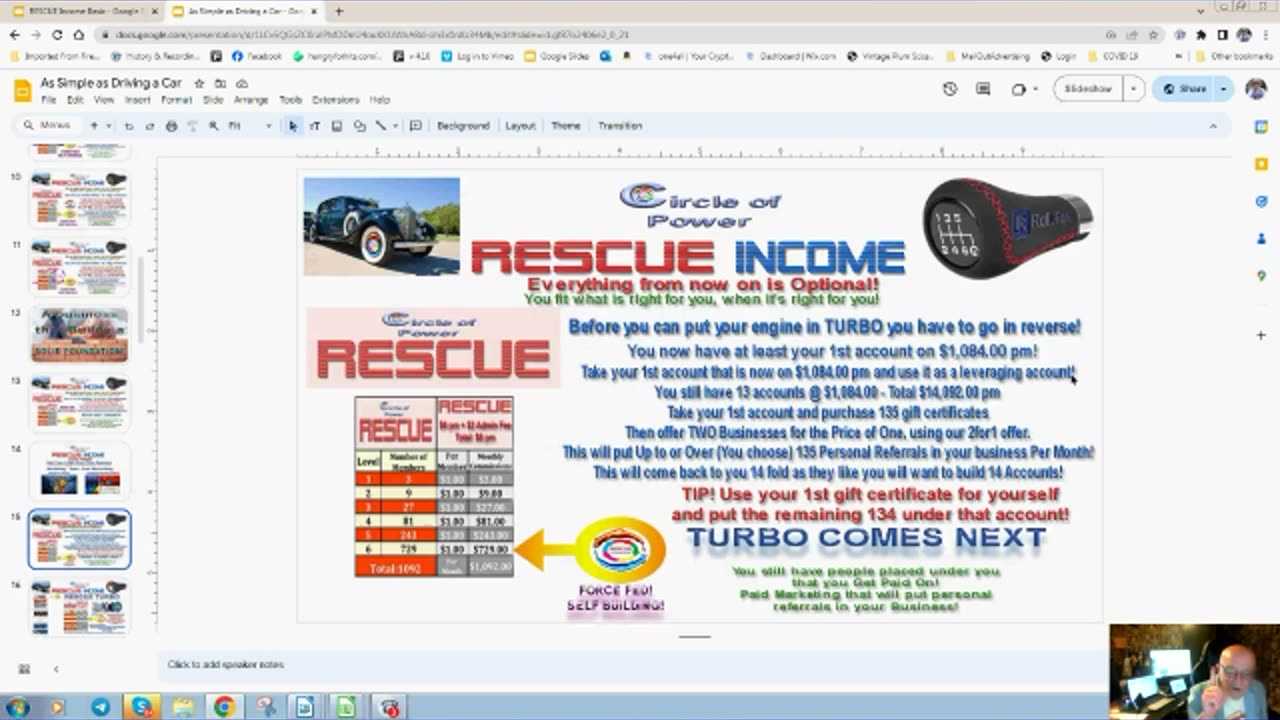Open the New slide dropdown arrow

click(108, 126)
